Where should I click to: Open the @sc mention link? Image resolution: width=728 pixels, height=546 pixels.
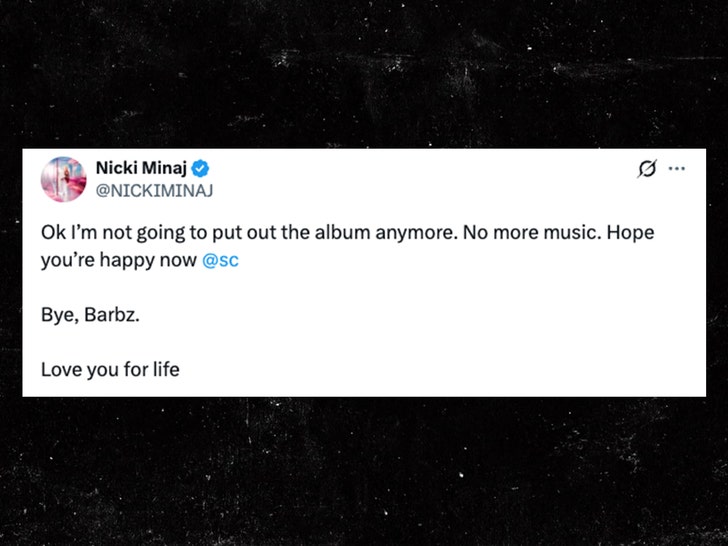pos(220,261)
